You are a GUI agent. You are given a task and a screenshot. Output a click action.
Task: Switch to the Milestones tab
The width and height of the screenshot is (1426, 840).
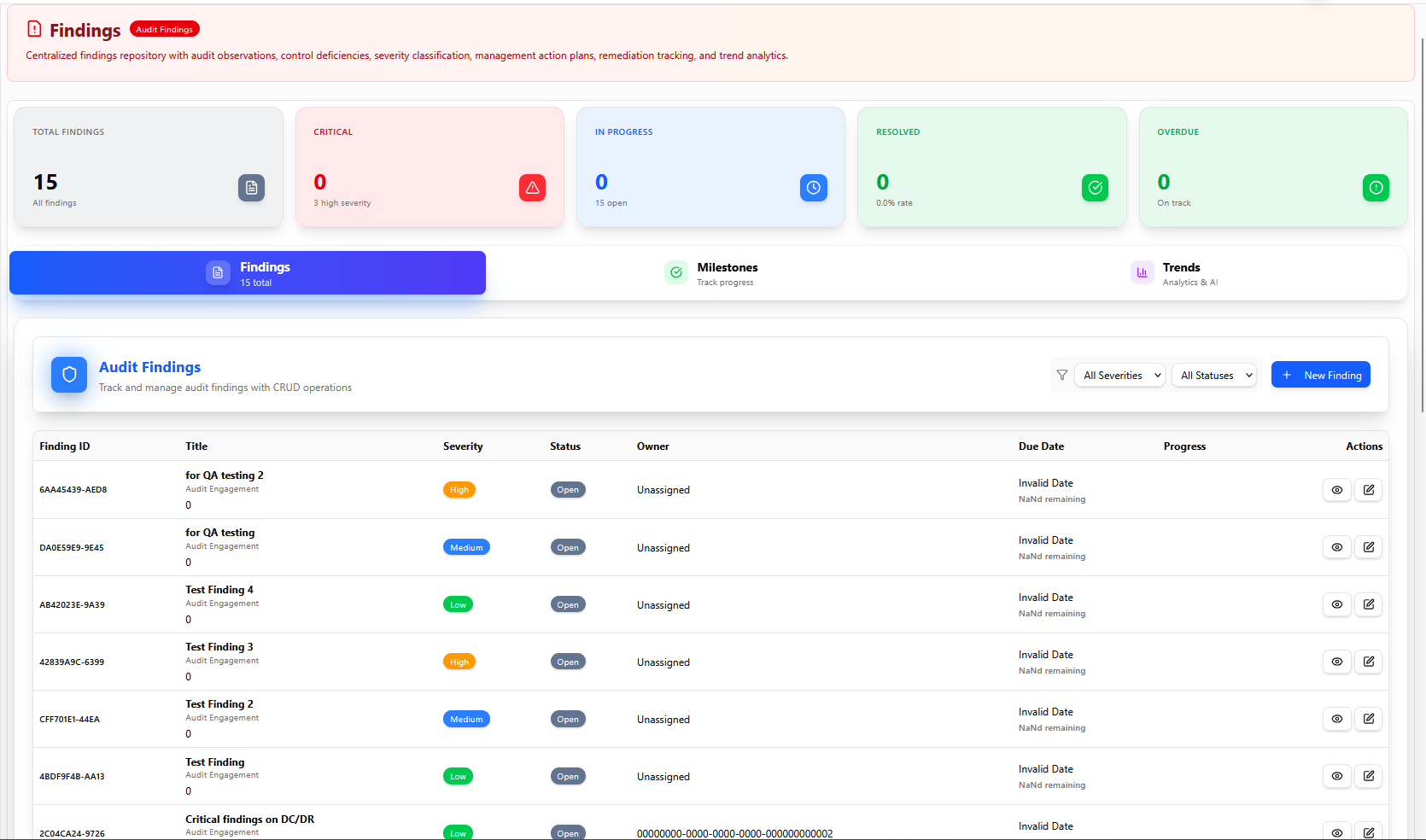[712, 273]
